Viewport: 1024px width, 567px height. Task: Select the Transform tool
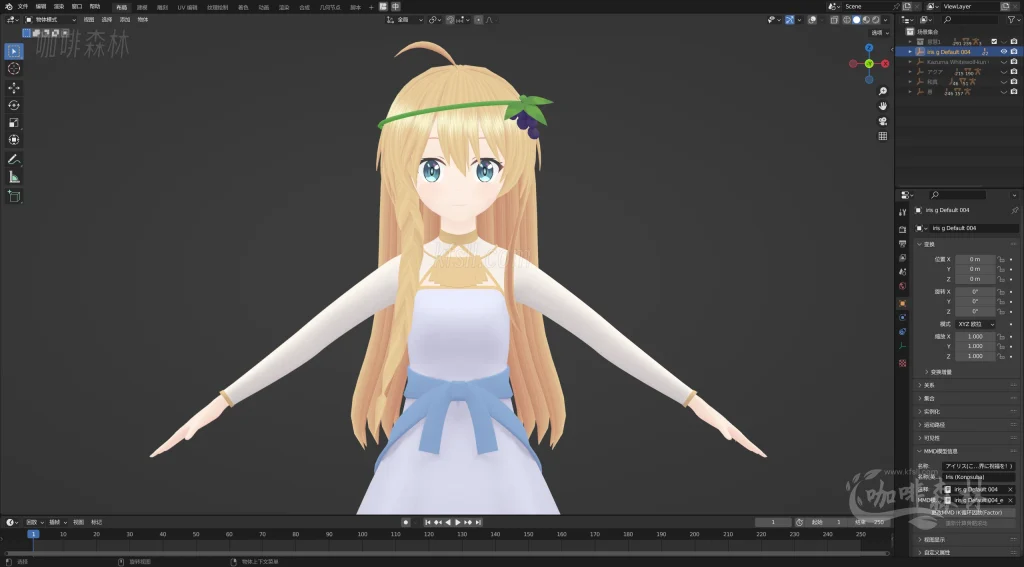(x=14, y=140)
